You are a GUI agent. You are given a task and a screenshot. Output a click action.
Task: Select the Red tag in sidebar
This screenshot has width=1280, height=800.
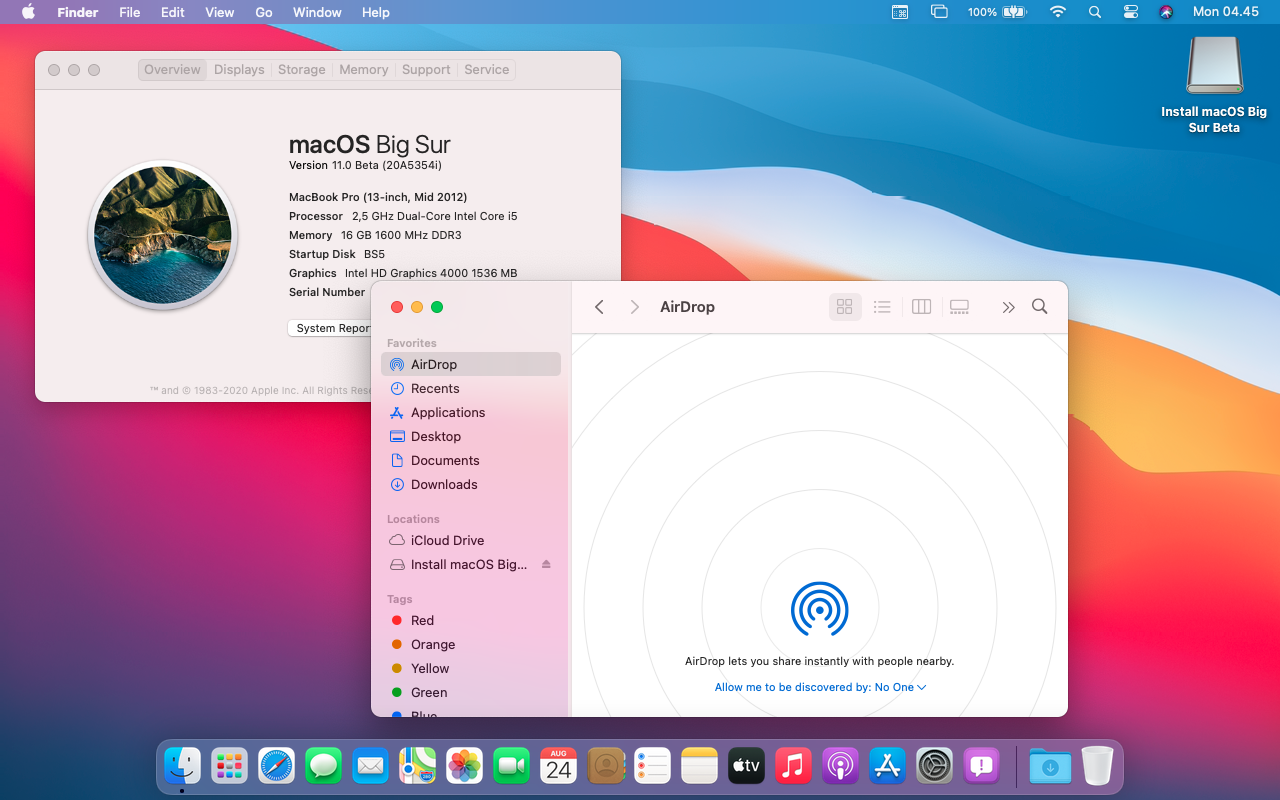tap(471, 620)
